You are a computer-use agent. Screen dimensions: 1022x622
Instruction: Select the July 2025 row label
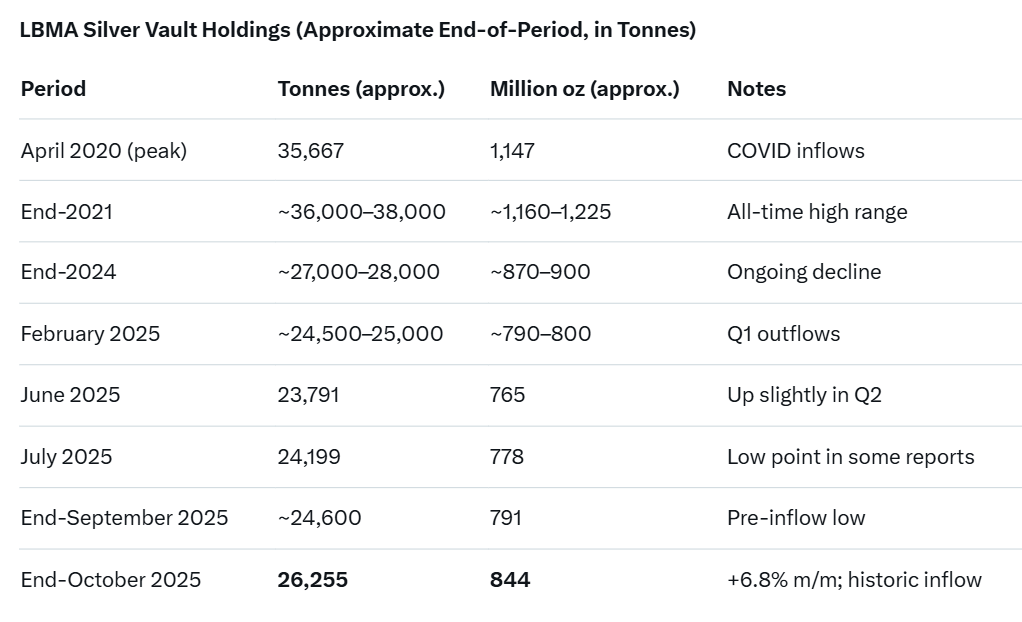[x=66, y=457]
